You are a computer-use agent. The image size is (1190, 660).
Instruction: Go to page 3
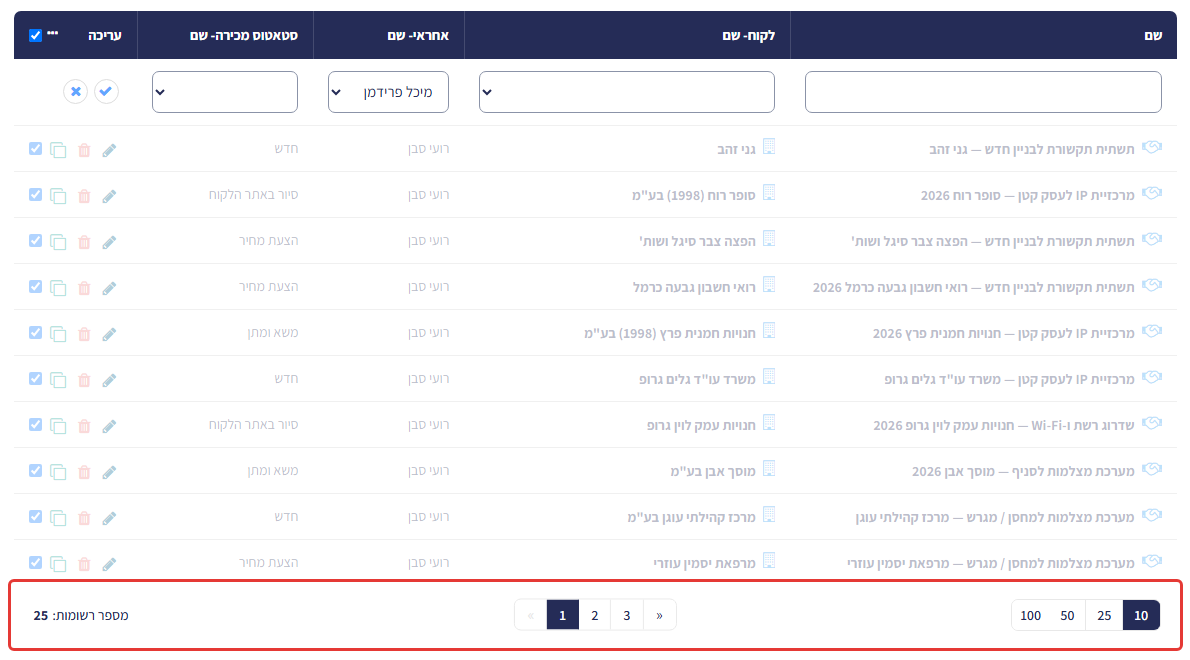click(627, 615)
